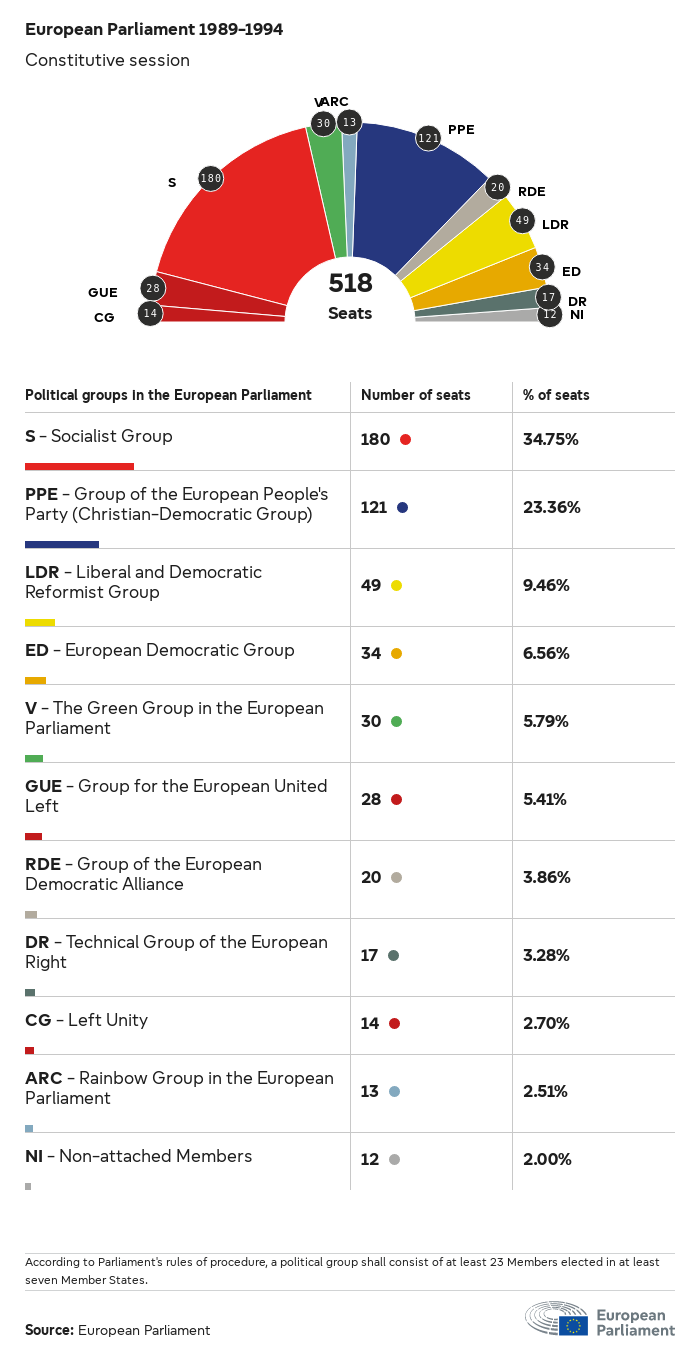The image size is (700, 1356).
Task: Click the European Parliament logo
Action: pos(600,1320)
